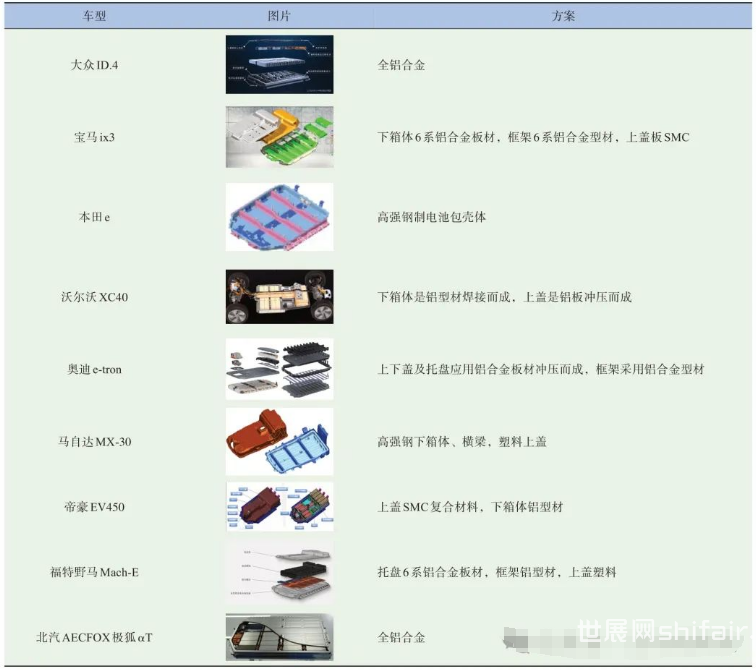This screenshot has width=756, height=670.
Task: Select the 马自达 MX-30 battery case image
Action: pos(279,441)
